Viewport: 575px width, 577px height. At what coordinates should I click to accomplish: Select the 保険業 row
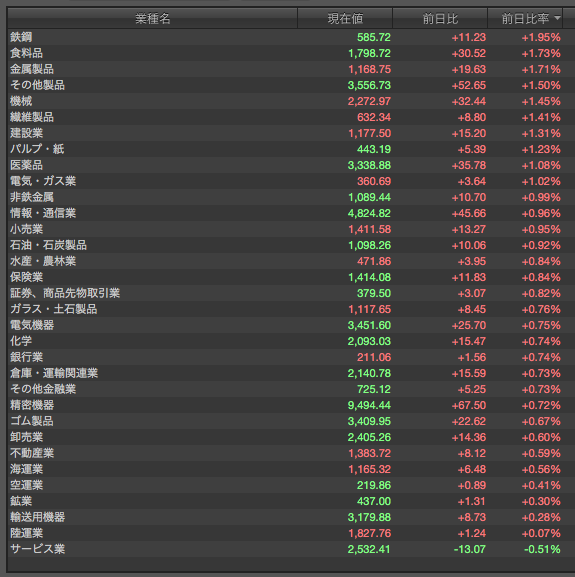point(291,277)
